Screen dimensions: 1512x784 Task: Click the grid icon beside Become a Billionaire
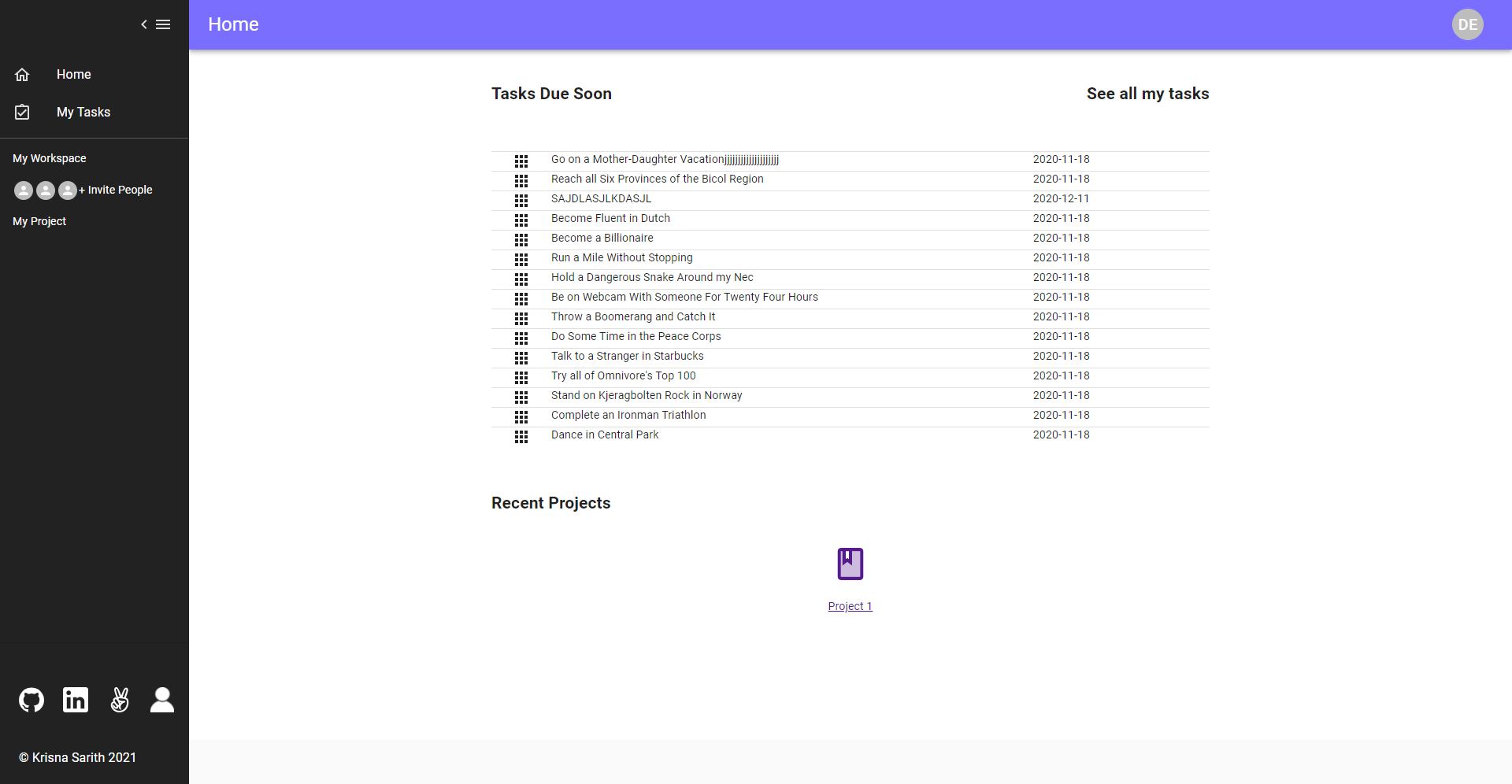[521, 239]
